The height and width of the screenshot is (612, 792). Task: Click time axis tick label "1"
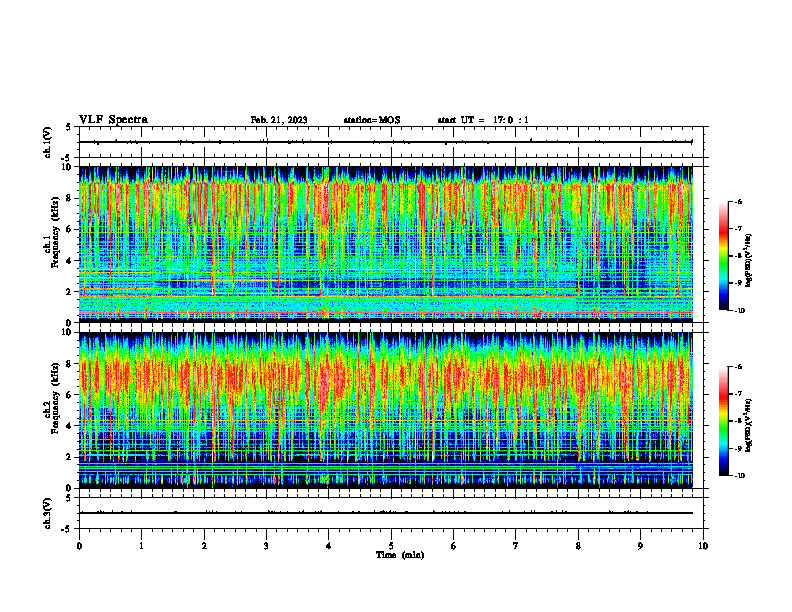[141, 546]
